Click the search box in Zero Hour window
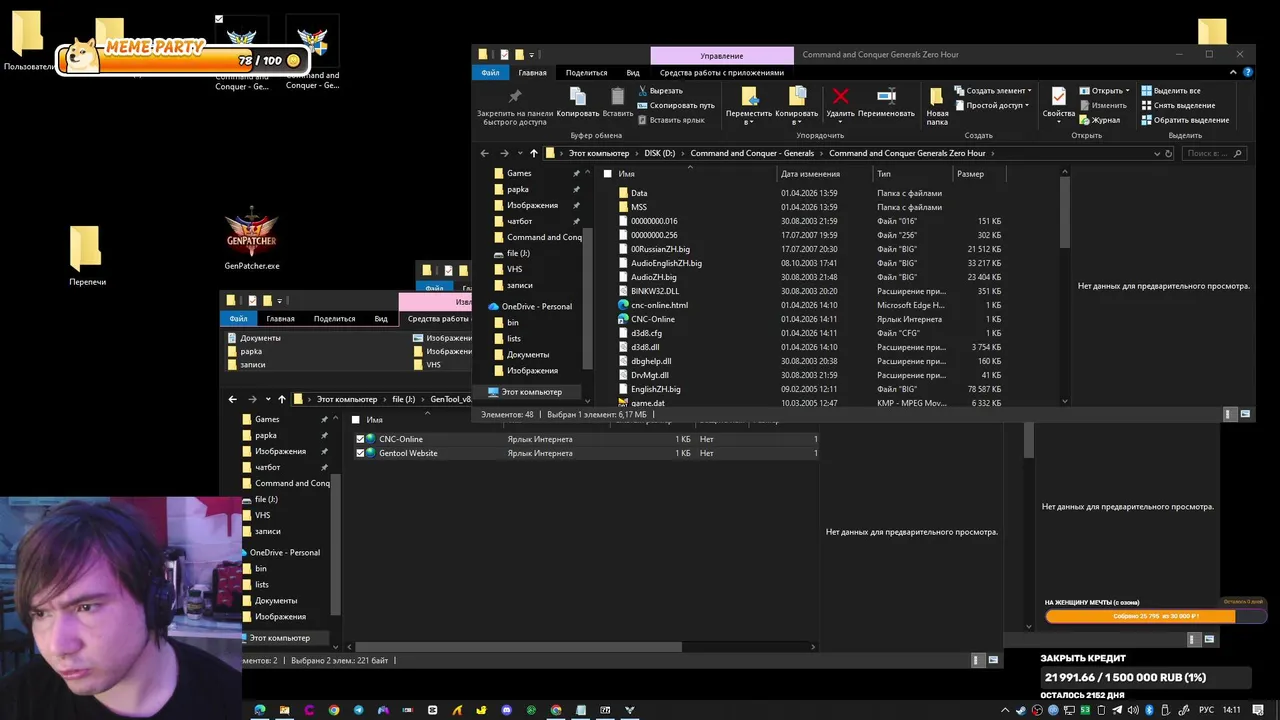Image resolution: width=1280 pixels, height=720 pixels. [x=1215, y=153]
